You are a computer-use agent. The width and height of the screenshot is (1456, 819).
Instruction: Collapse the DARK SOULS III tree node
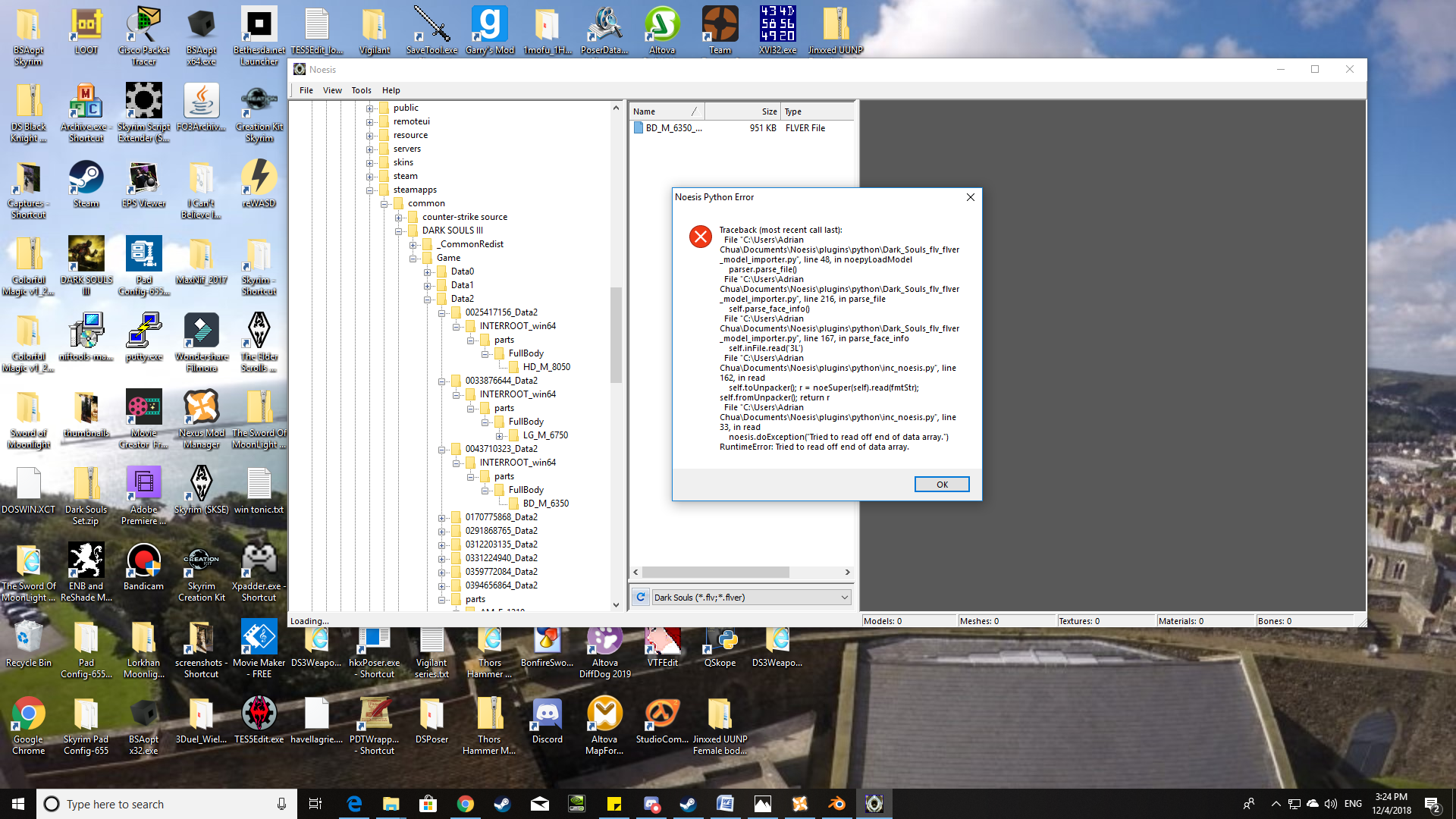click(x=399, y=231)
